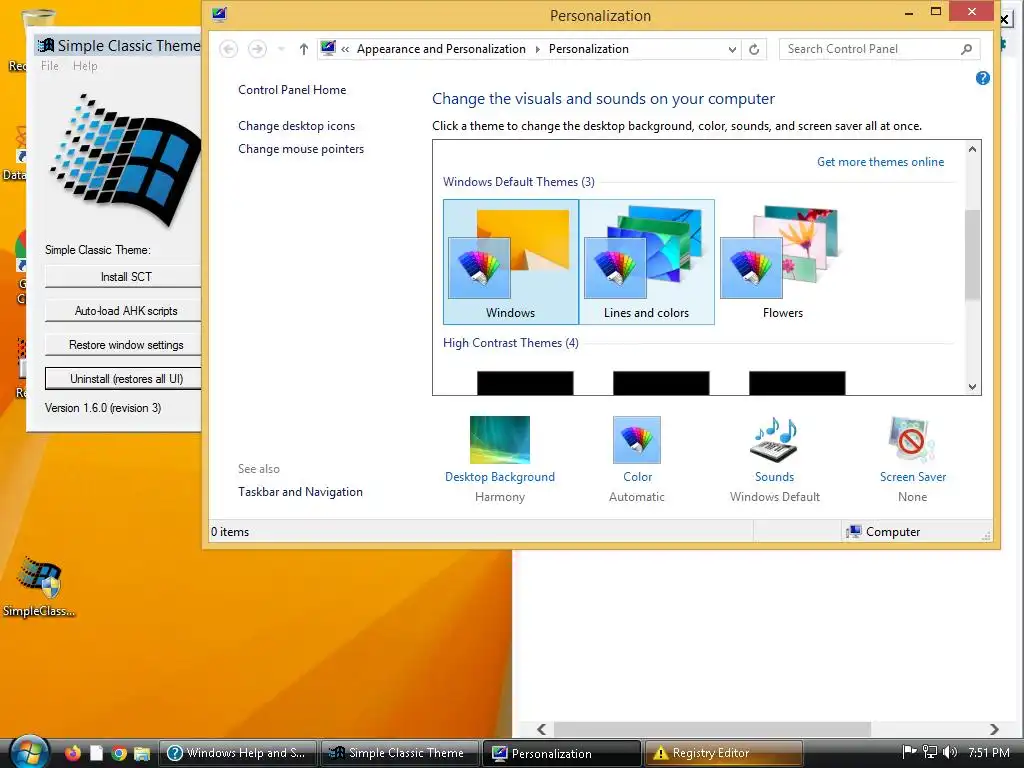Open Change mouse pointers link
Screen dimensions: 1024x768
point(301,149)
